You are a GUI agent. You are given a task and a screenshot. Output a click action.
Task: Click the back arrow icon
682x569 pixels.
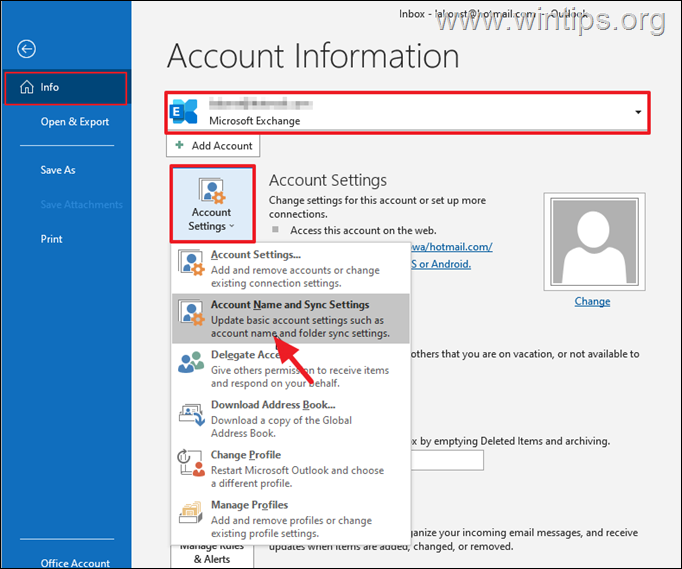pos(27,49)
